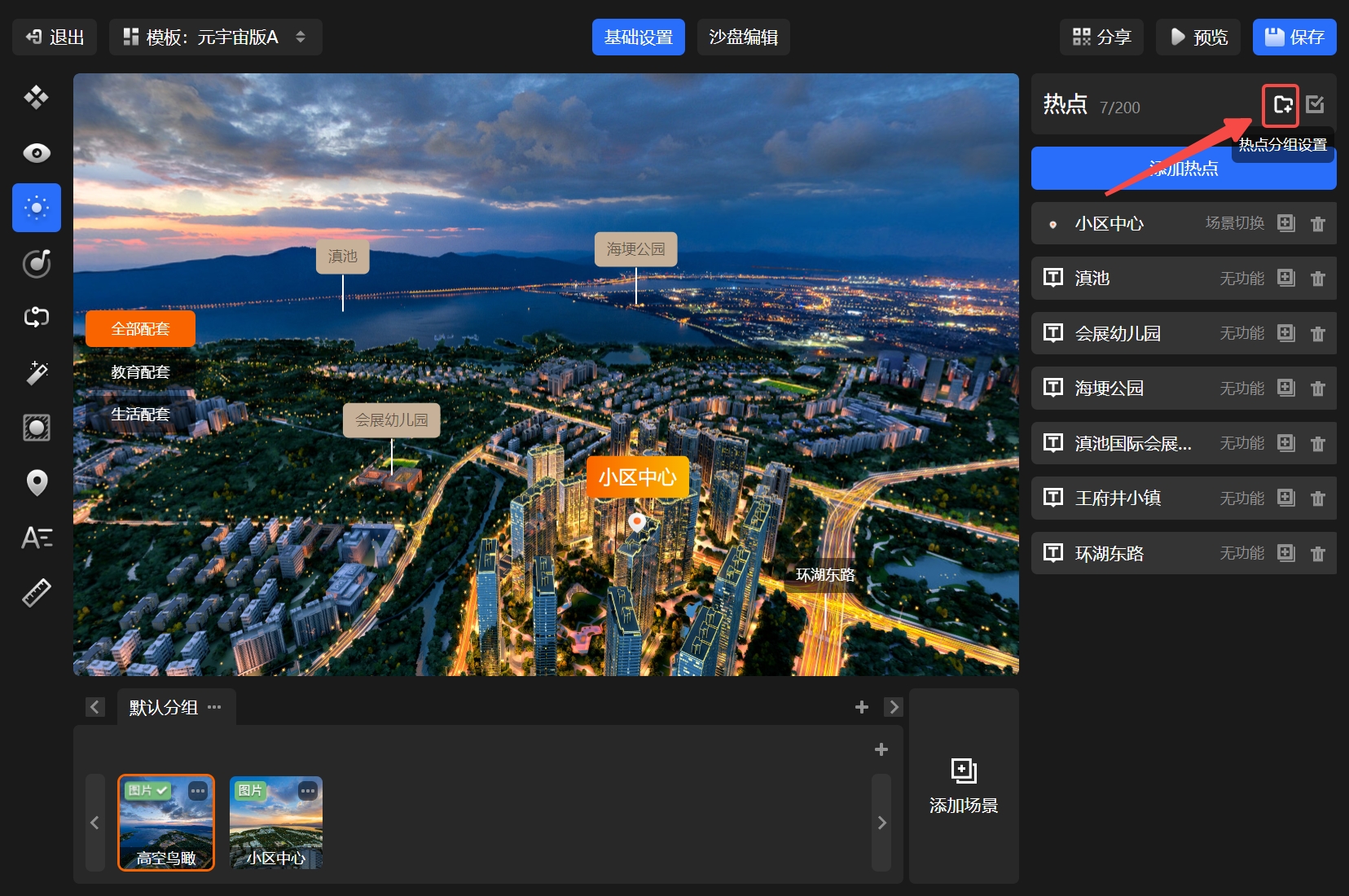Select the ruler measurement tool in sidebar
1349x896 pixels.
coord(37,593)
